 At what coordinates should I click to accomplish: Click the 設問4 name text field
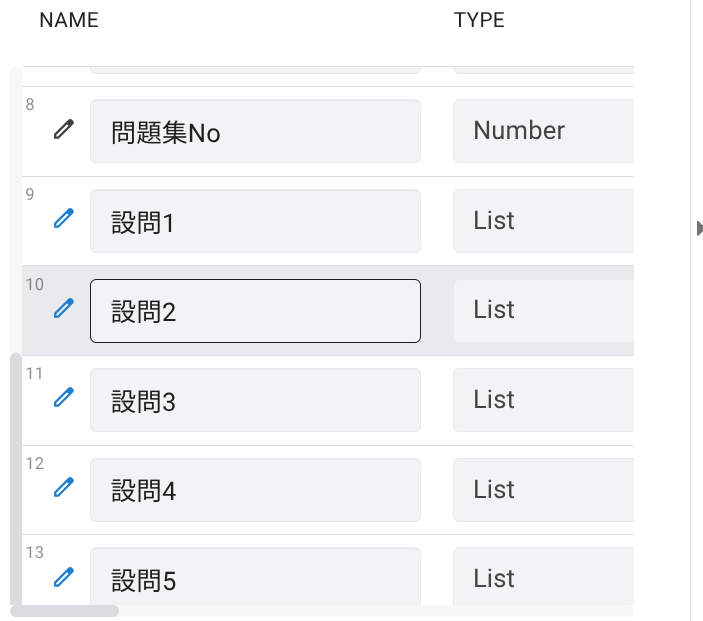coord(255,490)
